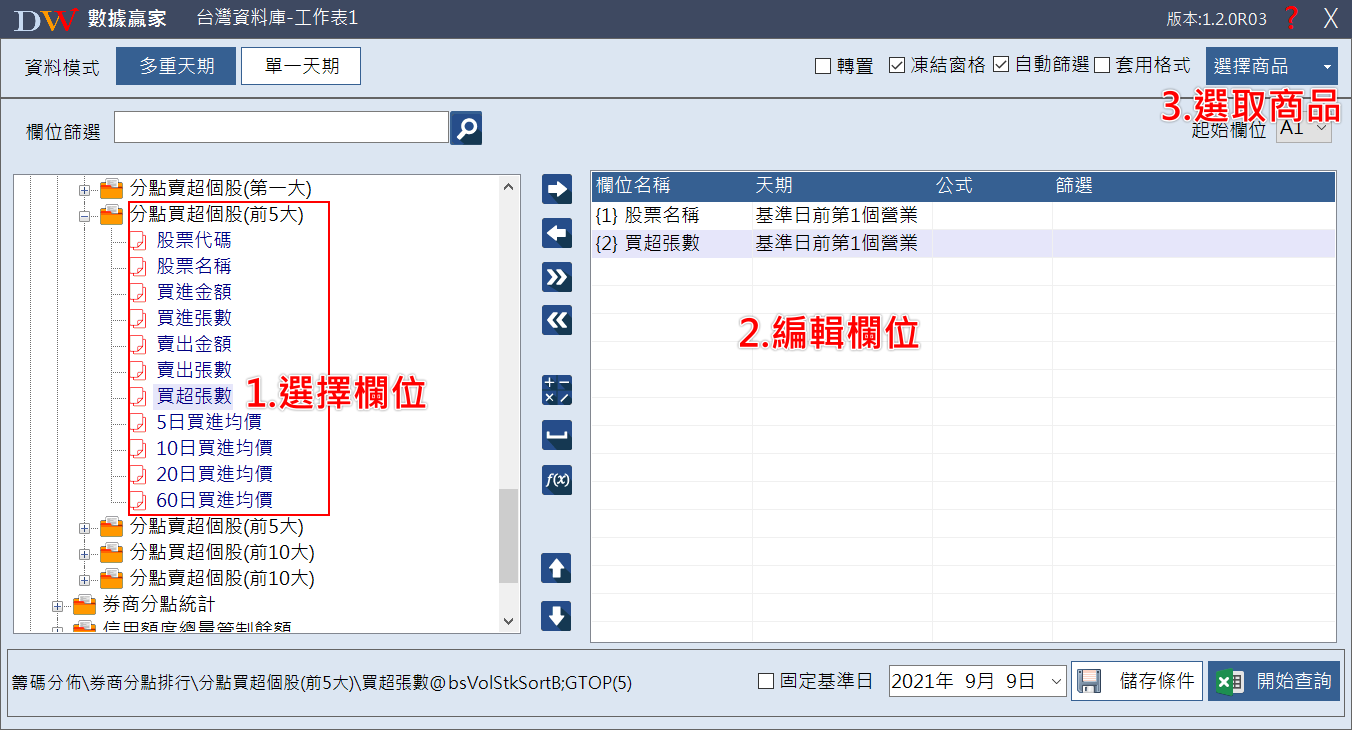This screenshot has width=1352, height=730.
Task: Click the DW 數據贏家 logo
Action: [90, 19]
